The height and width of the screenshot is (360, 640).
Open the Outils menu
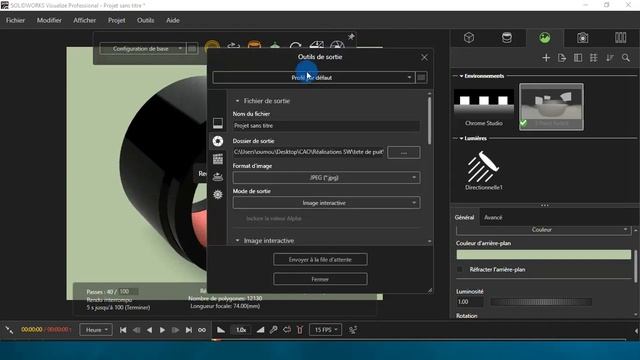coord(145,20)
